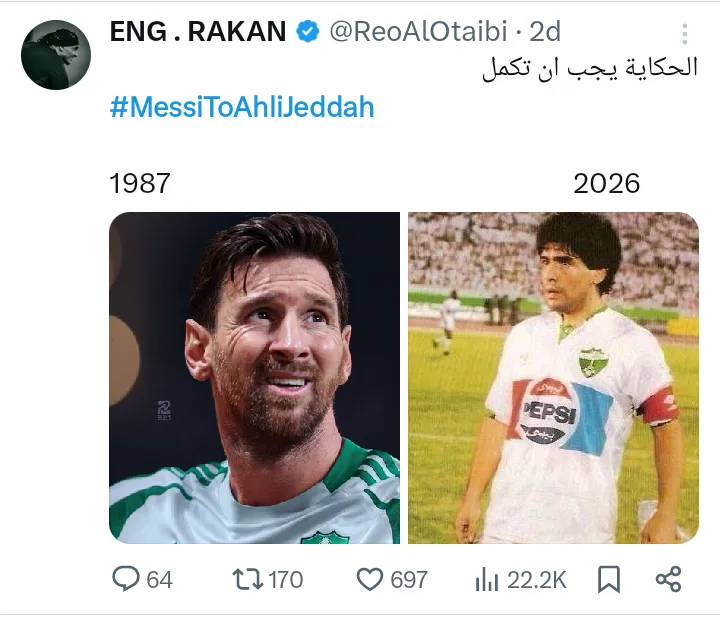Click the 22.2K views count
The image size is (720, 619).
[x=537, y=579]
